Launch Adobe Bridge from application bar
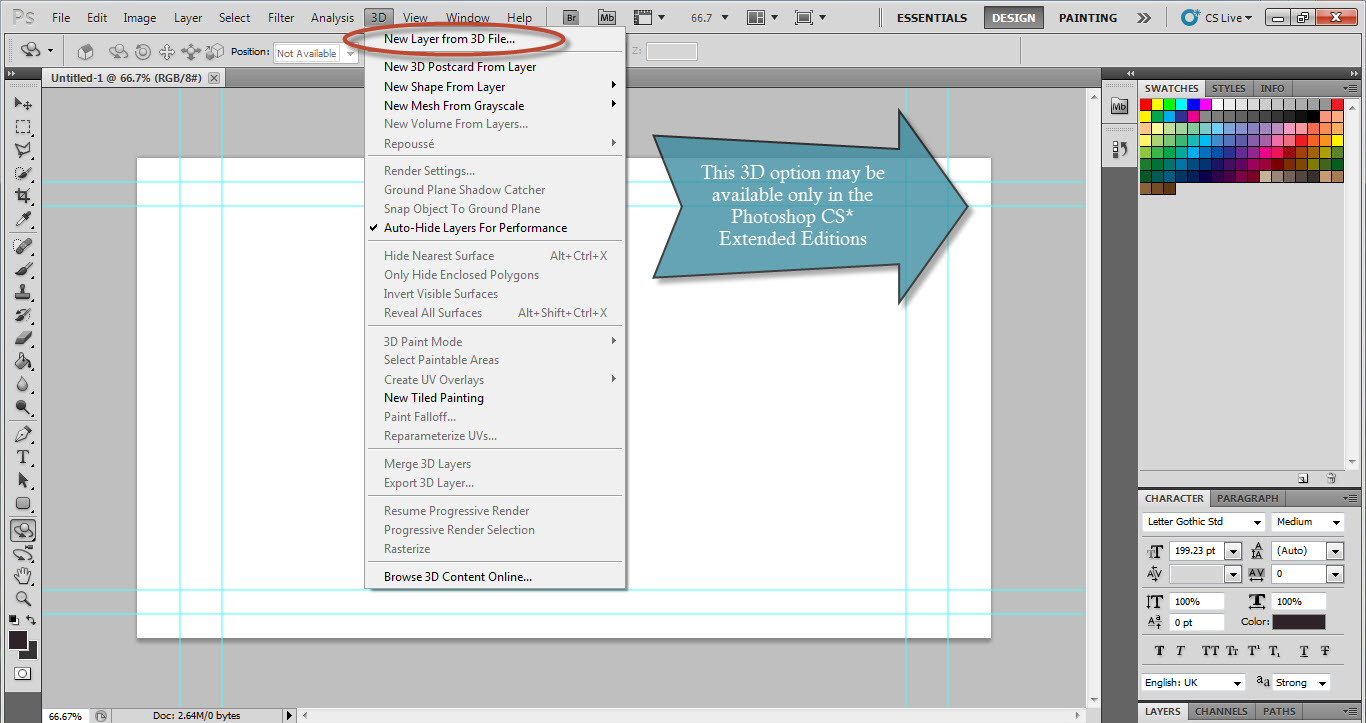 (x=570, y=17)
